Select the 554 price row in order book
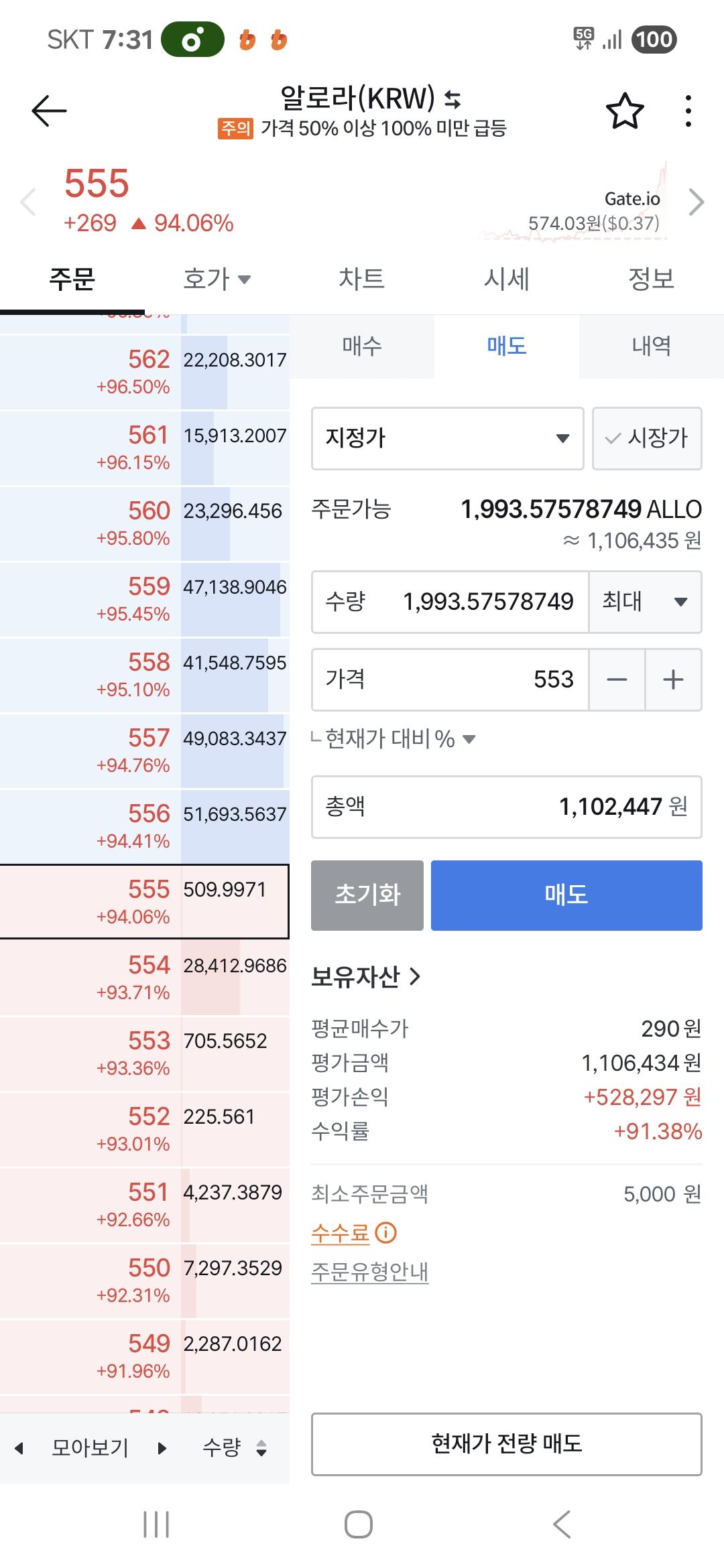Viewport: 724px width, 1568px height. click(x=145, y=977)
